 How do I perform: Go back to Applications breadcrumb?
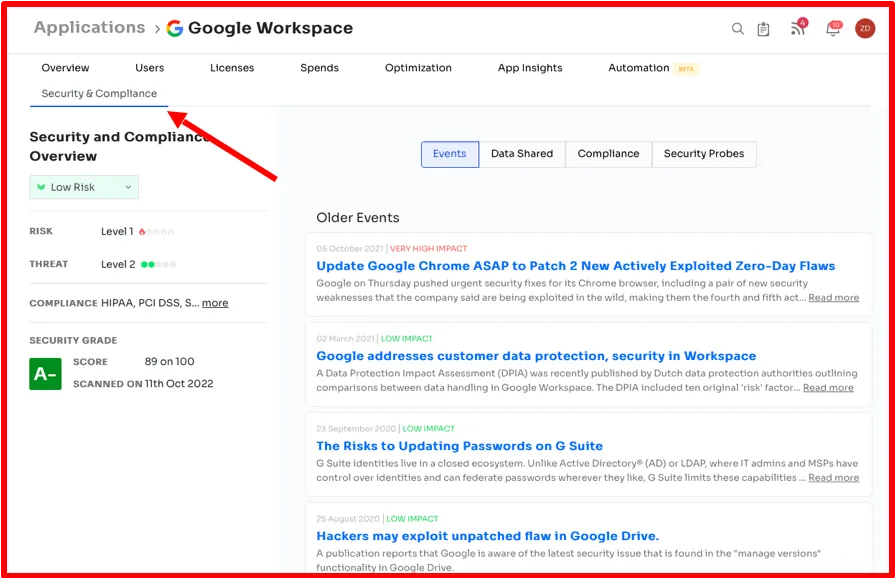(x=90, y=27)
